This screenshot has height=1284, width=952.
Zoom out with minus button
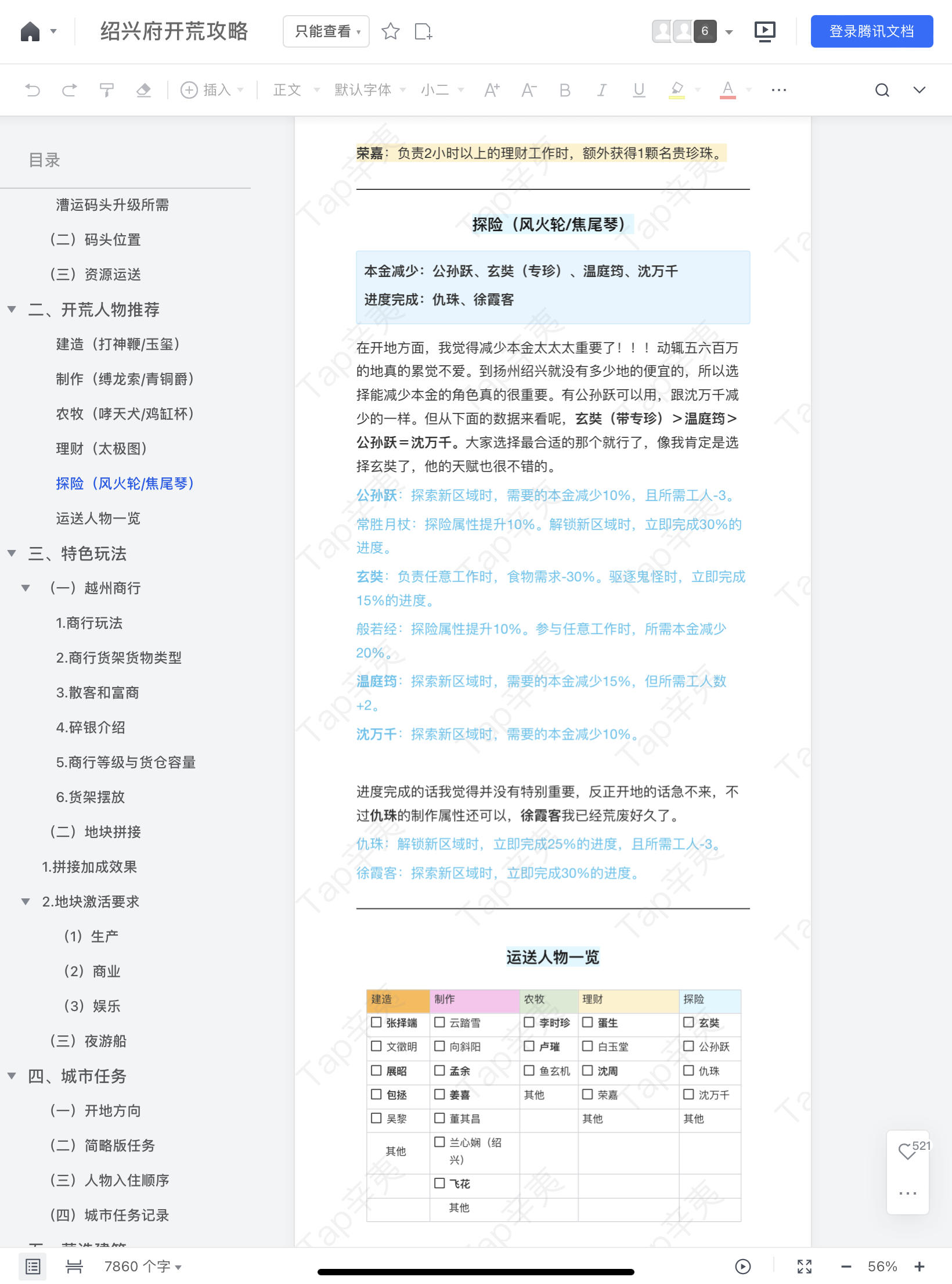846,1267
